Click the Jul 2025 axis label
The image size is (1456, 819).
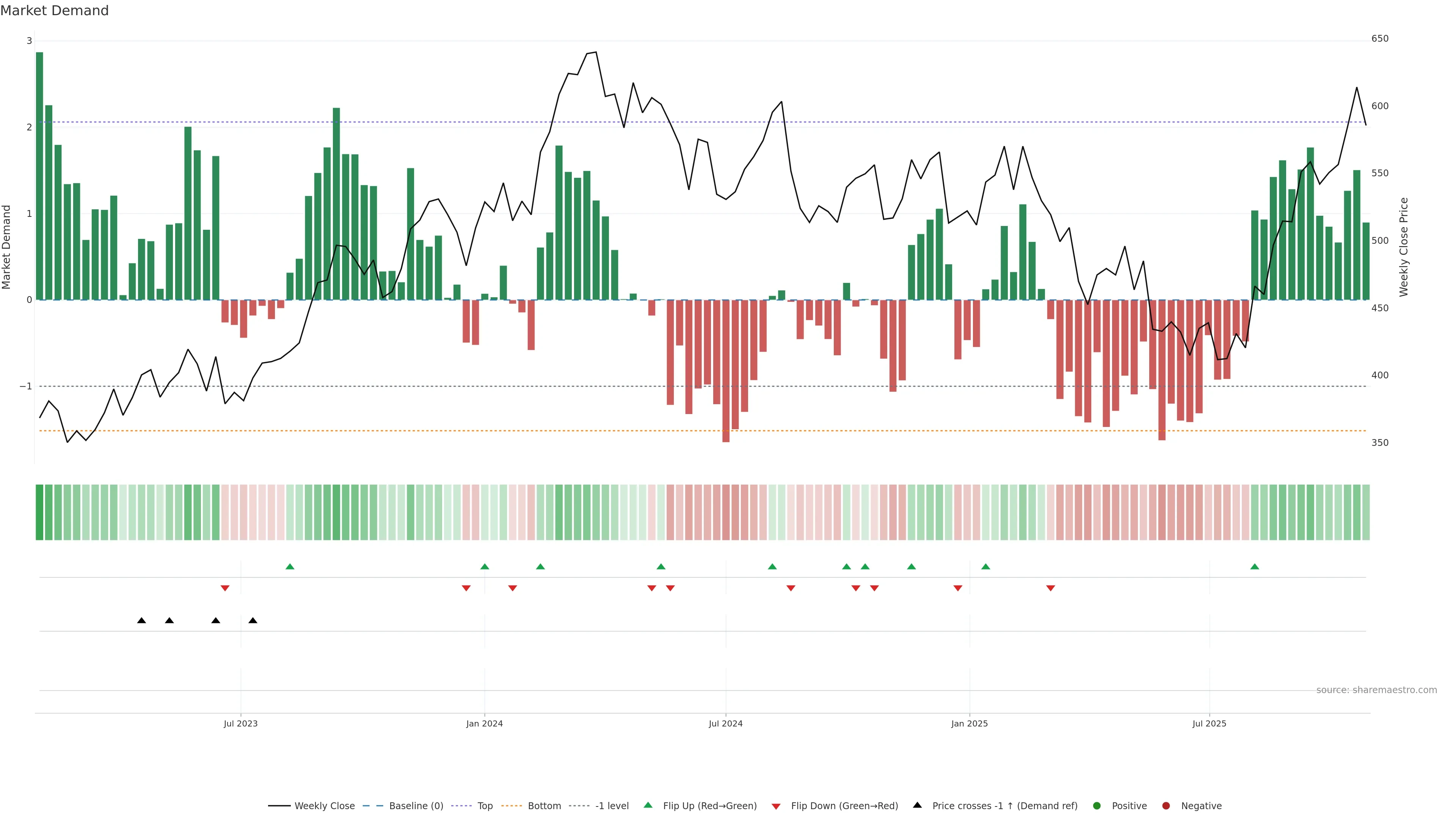pos(1209,724)
